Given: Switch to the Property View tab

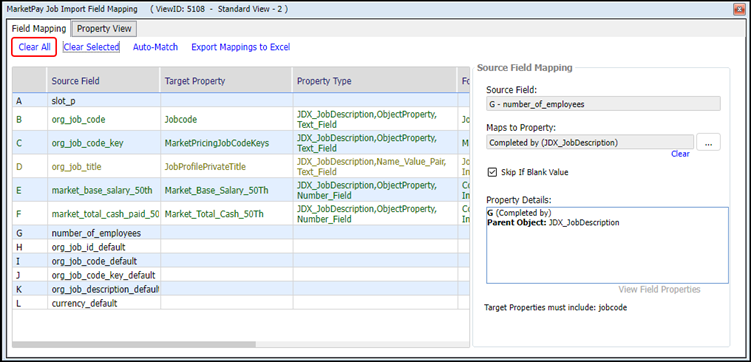Looking at the screenshot, I should pos(104,28).
